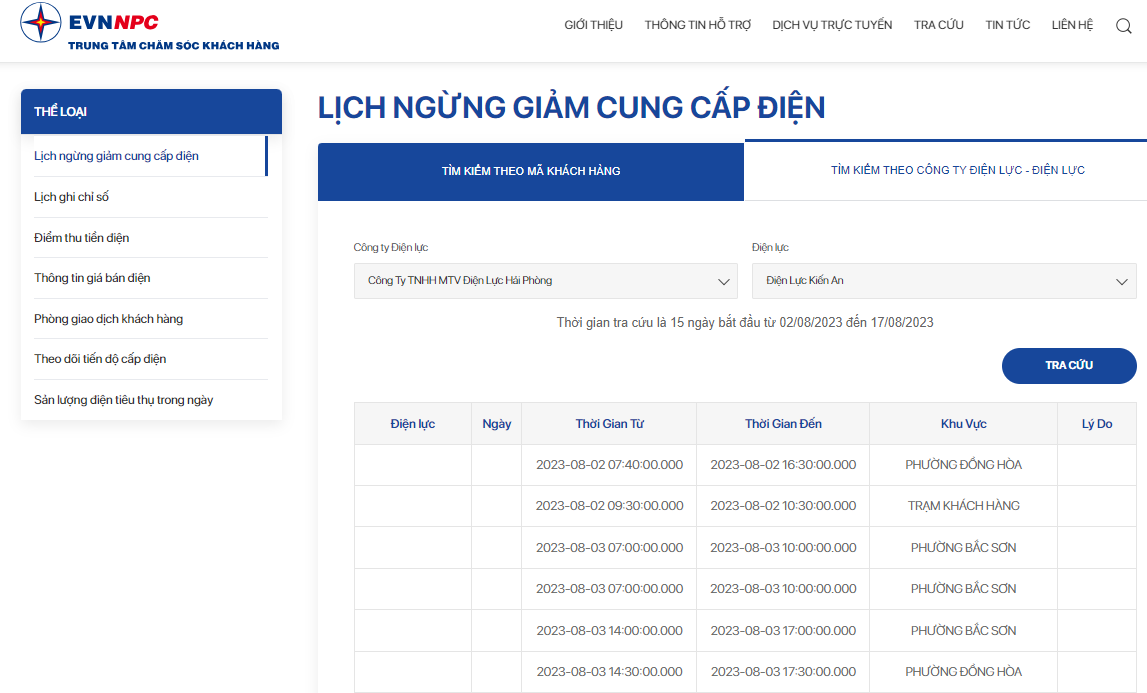1147x693 pixels.
Task: Open the search magnifier icon
Action: (x=1124, y=26)
